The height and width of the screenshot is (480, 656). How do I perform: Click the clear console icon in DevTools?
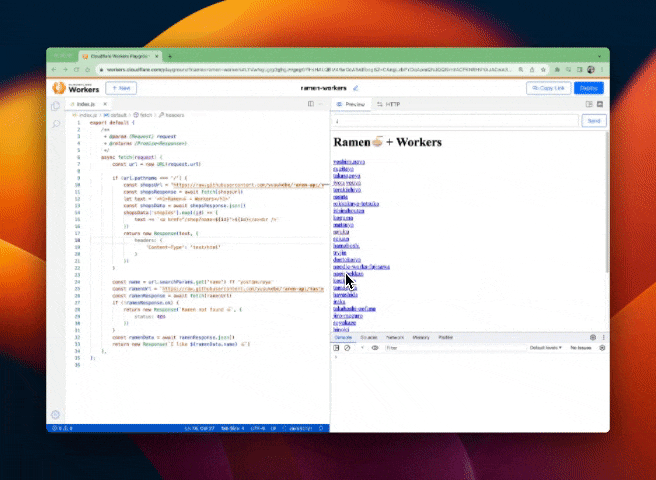pos(347,347)
